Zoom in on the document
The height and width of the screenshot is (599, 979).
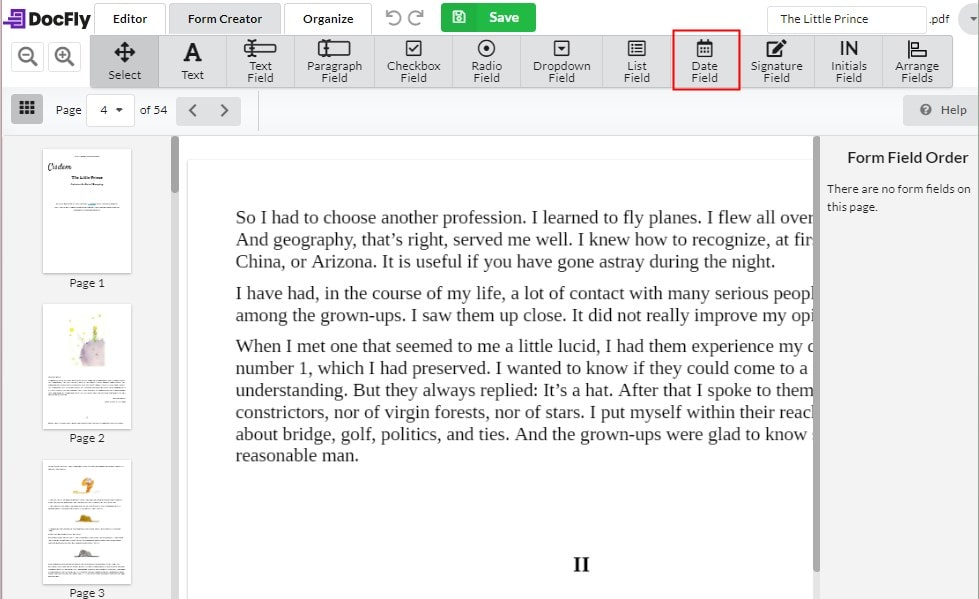point(64,56)
